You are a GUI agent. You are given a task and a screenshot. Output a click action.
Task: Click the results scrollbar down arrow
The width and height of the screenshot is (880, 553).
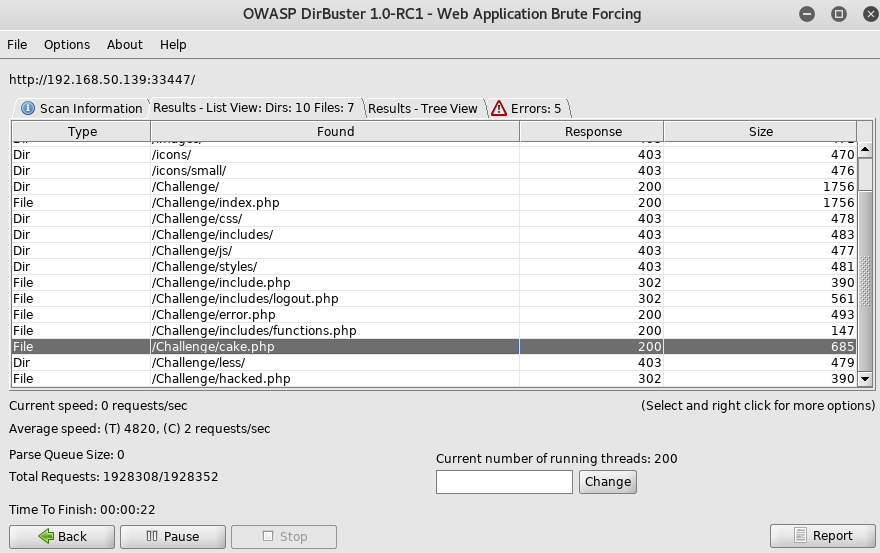click(x=865, y=379)
